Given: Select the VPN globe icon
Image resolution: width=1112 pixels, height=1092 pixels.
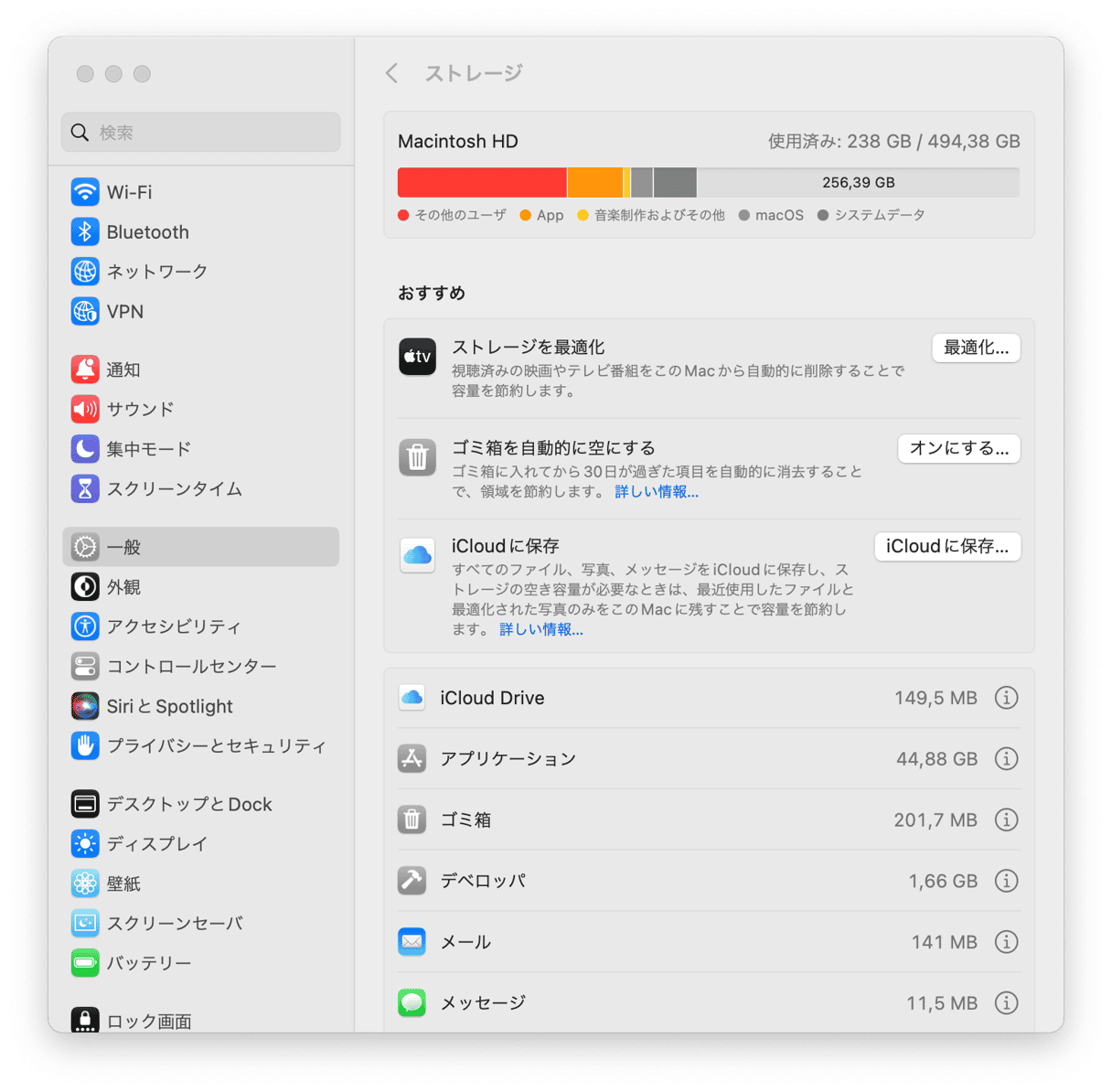Looking at the screenshot, I should point(85,312).
